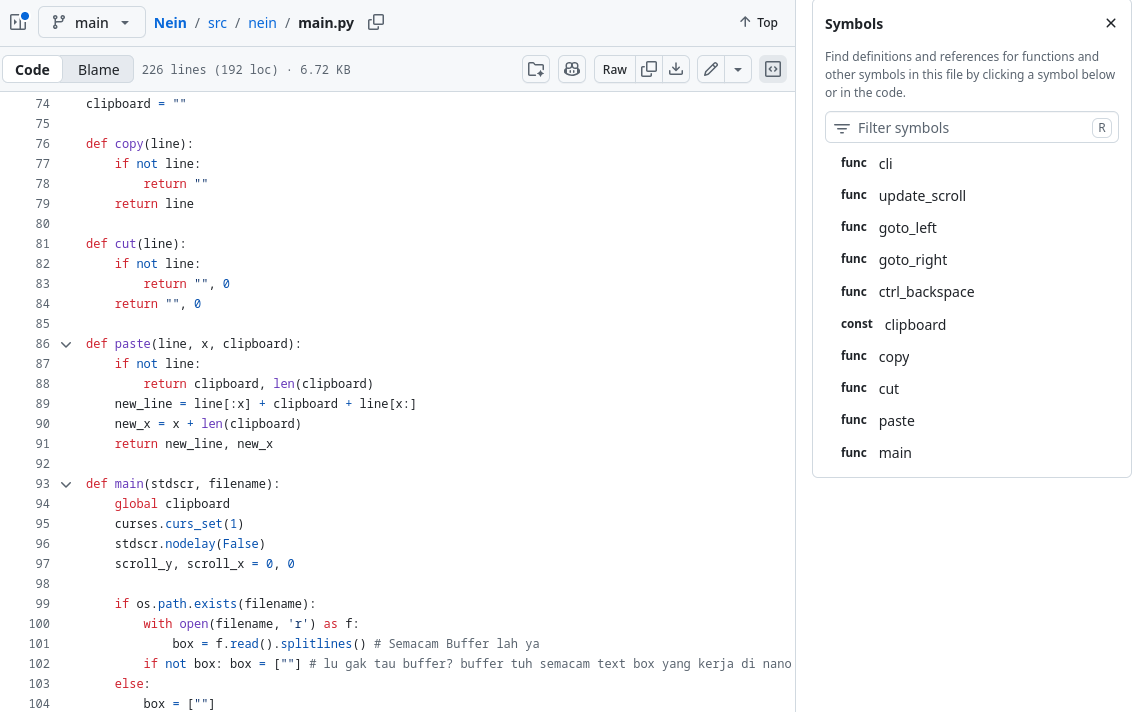Copy raw file contents icon

pyautogui.click(x=649, y=70)
